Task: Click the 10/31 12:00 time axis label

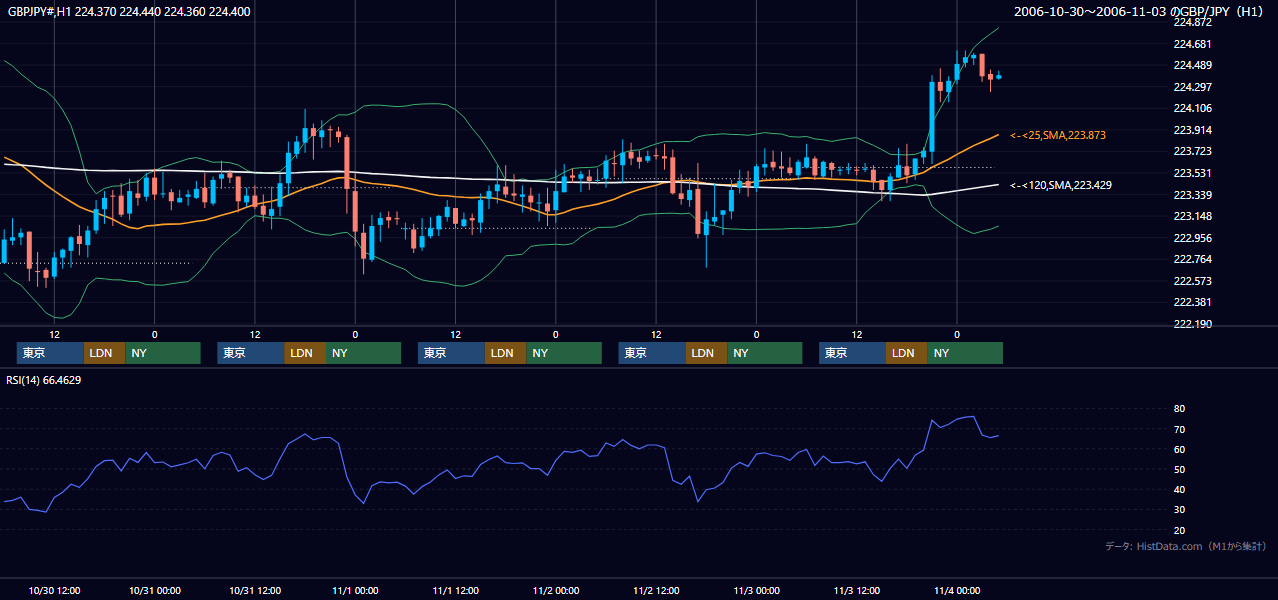Action: (x=255, y=591)
